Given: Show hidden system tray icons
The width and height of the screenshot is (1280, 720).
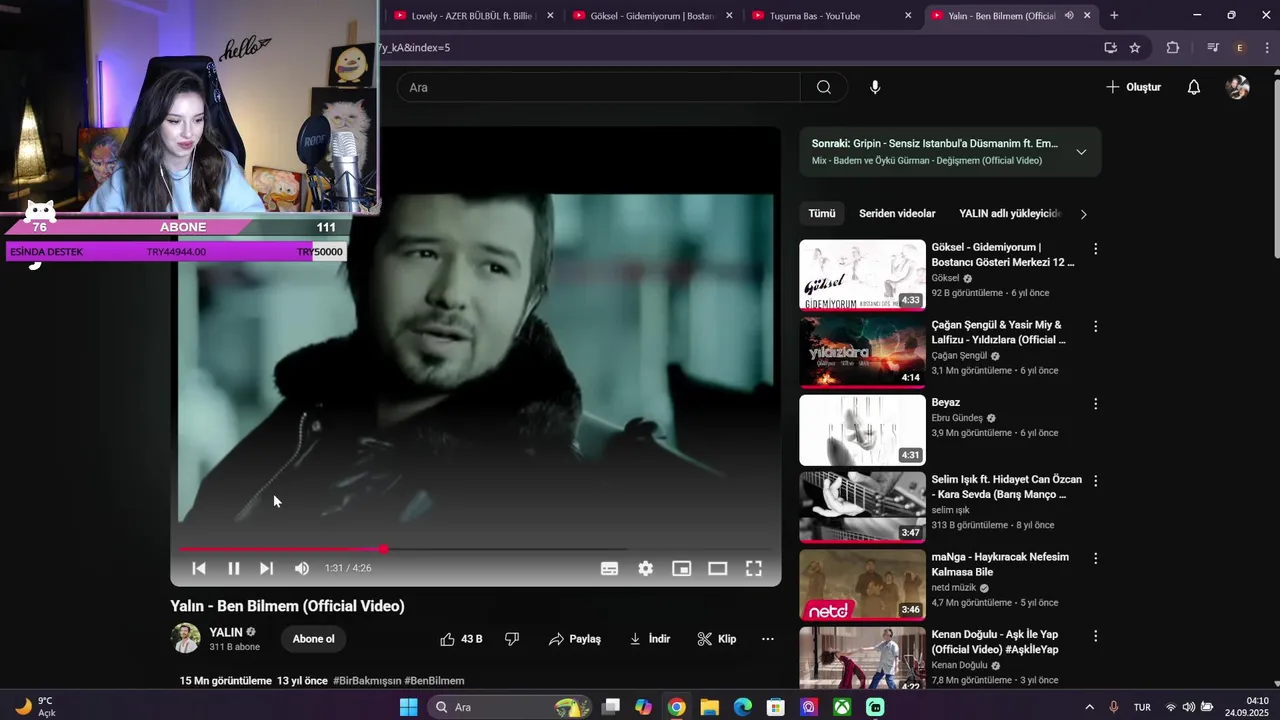Looking at the screenshot, I should pos(1089,707).
